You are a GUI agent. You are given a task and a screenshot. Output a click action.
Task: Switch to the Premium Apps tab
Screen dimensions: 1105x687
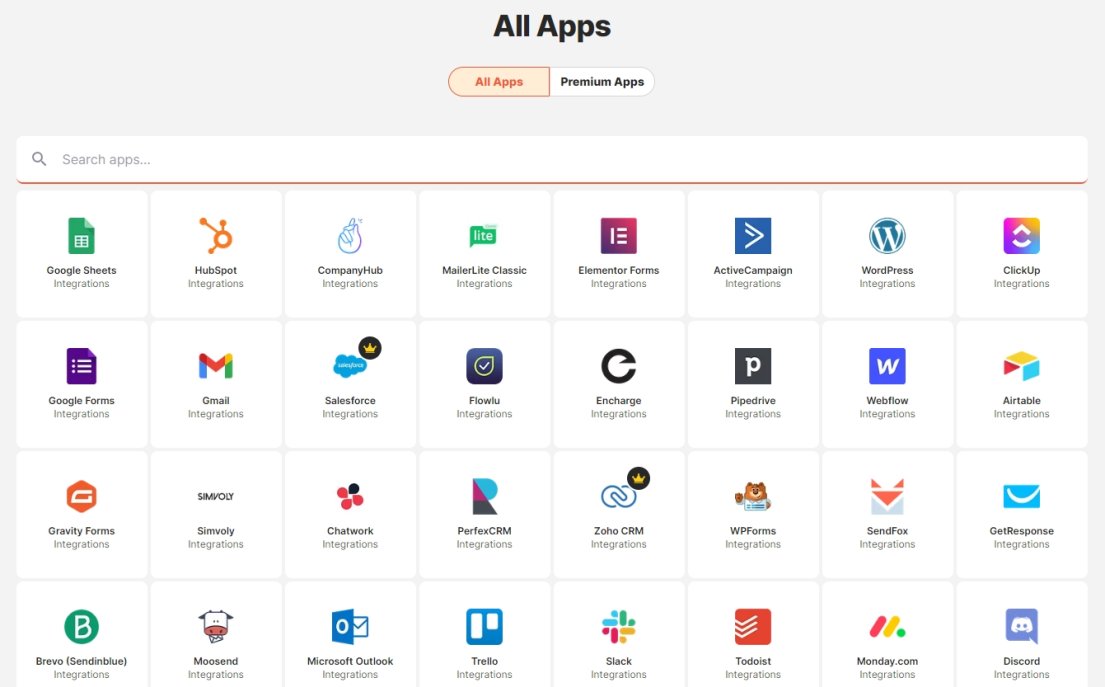coord(602,82)
